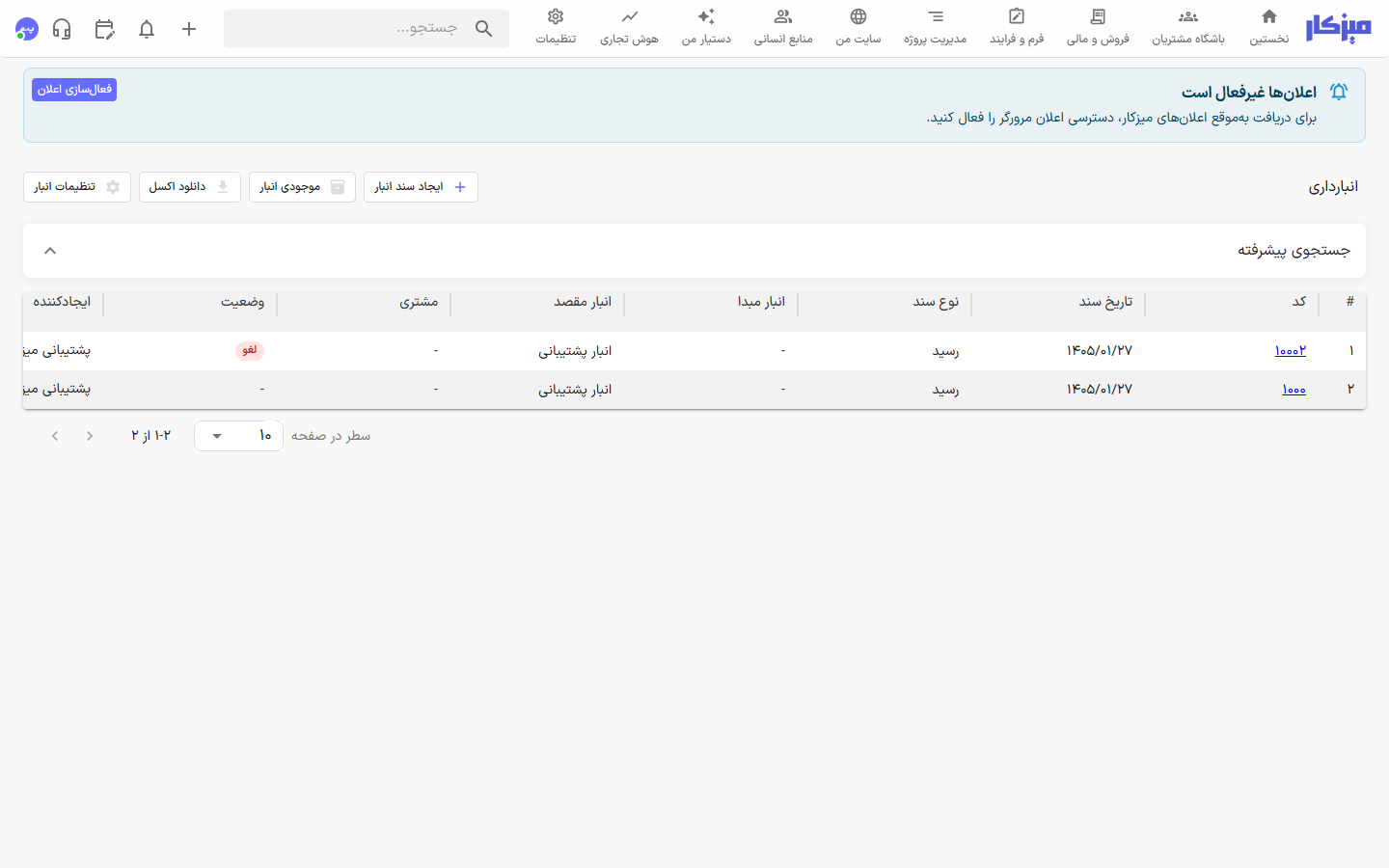The width and height of the screenshot is (1389, 868).
Task: Open تنظیمات انبار settings button
Action: pos(77,187)
